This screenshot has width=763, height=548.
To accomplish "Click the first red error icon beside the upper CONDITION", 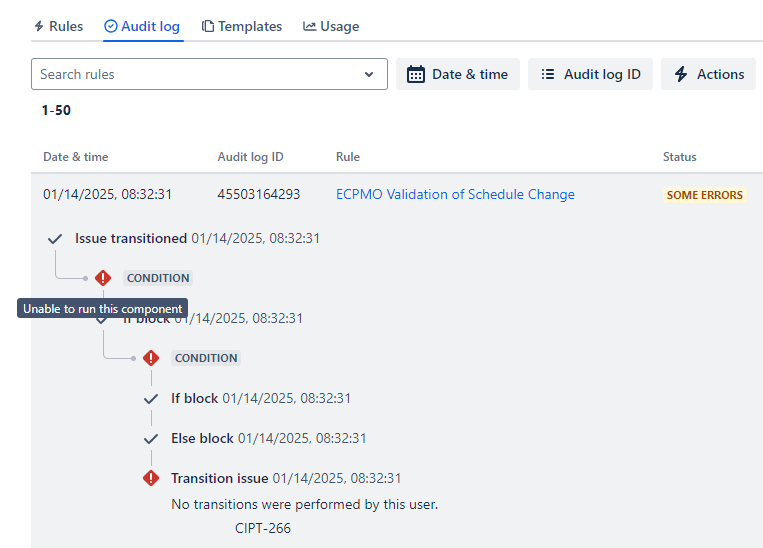I will [103, 278].
